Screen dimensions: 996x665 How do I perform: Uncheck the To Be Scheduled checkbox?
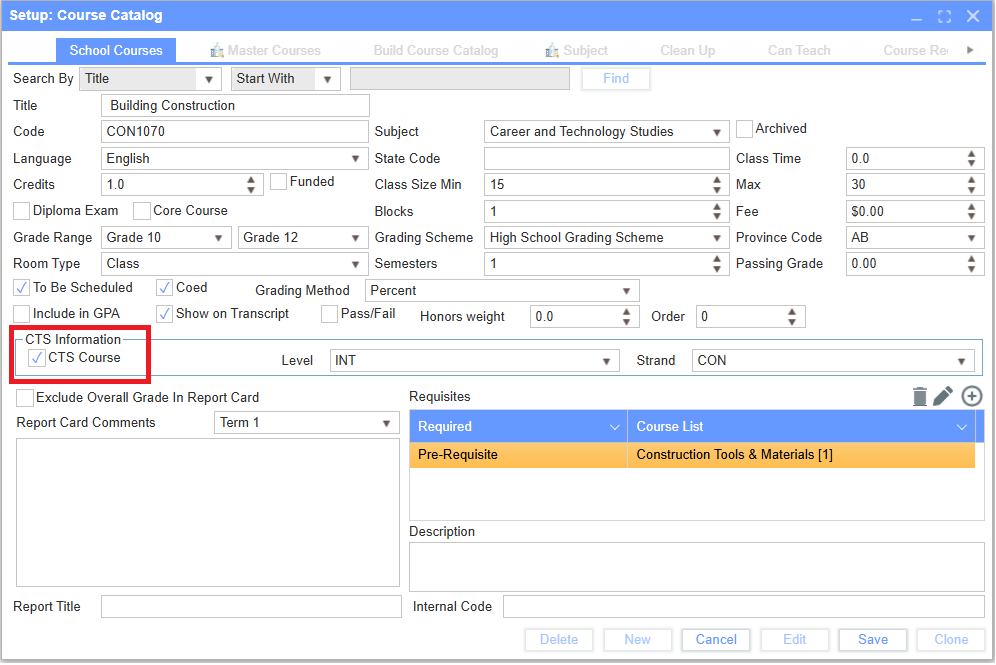pos(22,288)
